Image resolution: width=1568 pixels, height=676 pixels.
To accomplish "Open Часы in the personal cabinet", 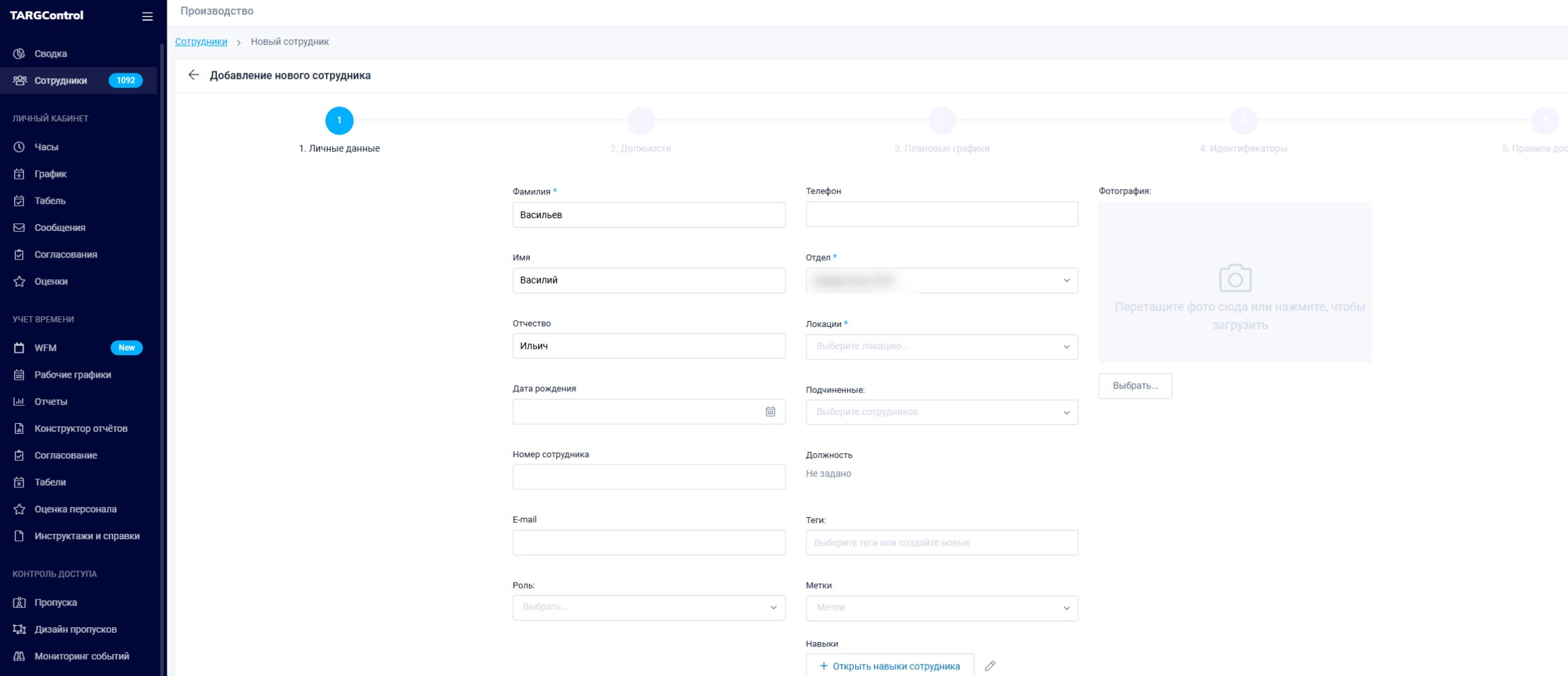I will tap(46, 147).
